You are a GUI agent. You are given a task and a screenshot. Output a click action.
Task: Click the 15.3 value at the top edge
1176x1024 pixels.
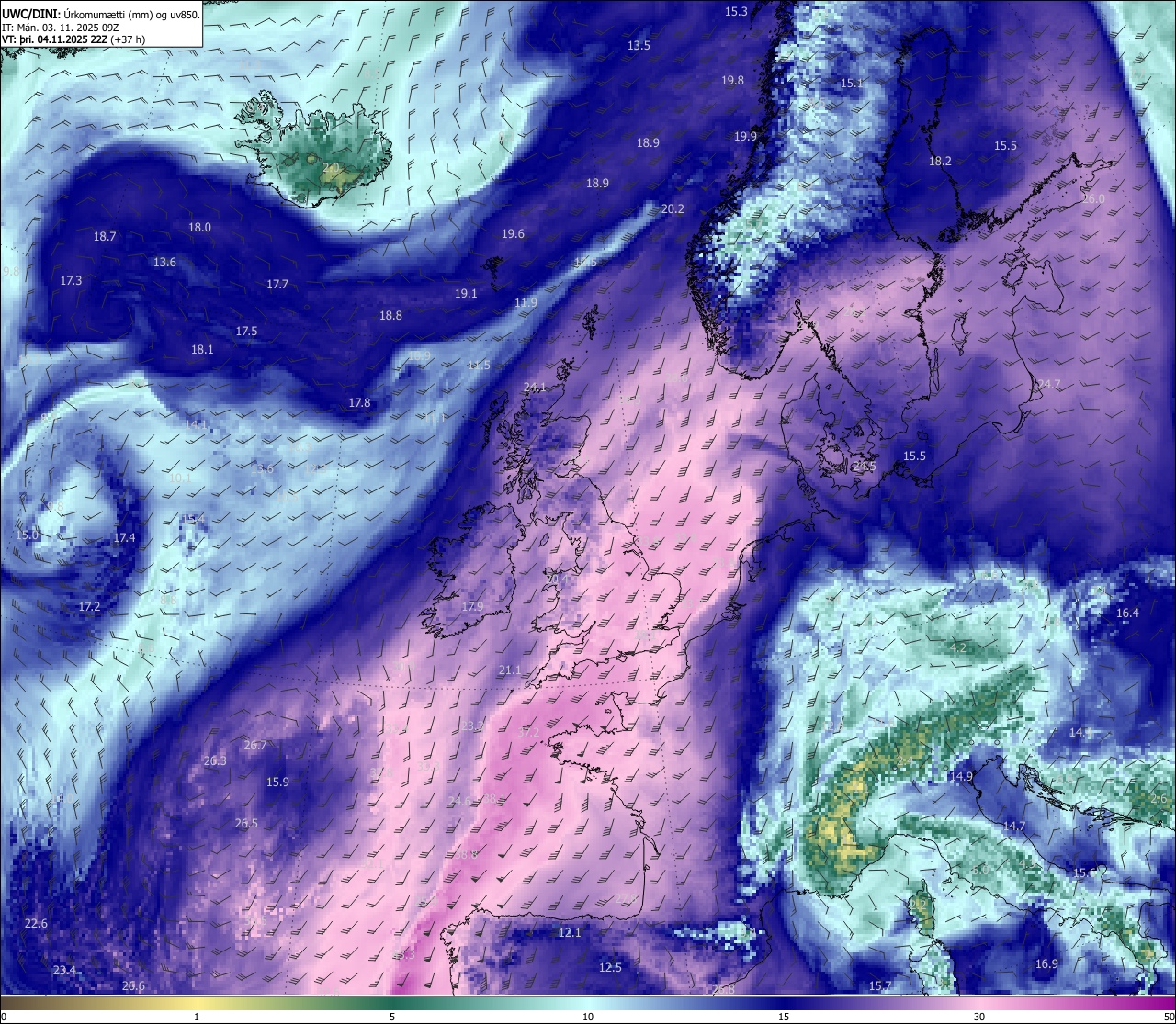coord(736,12)
